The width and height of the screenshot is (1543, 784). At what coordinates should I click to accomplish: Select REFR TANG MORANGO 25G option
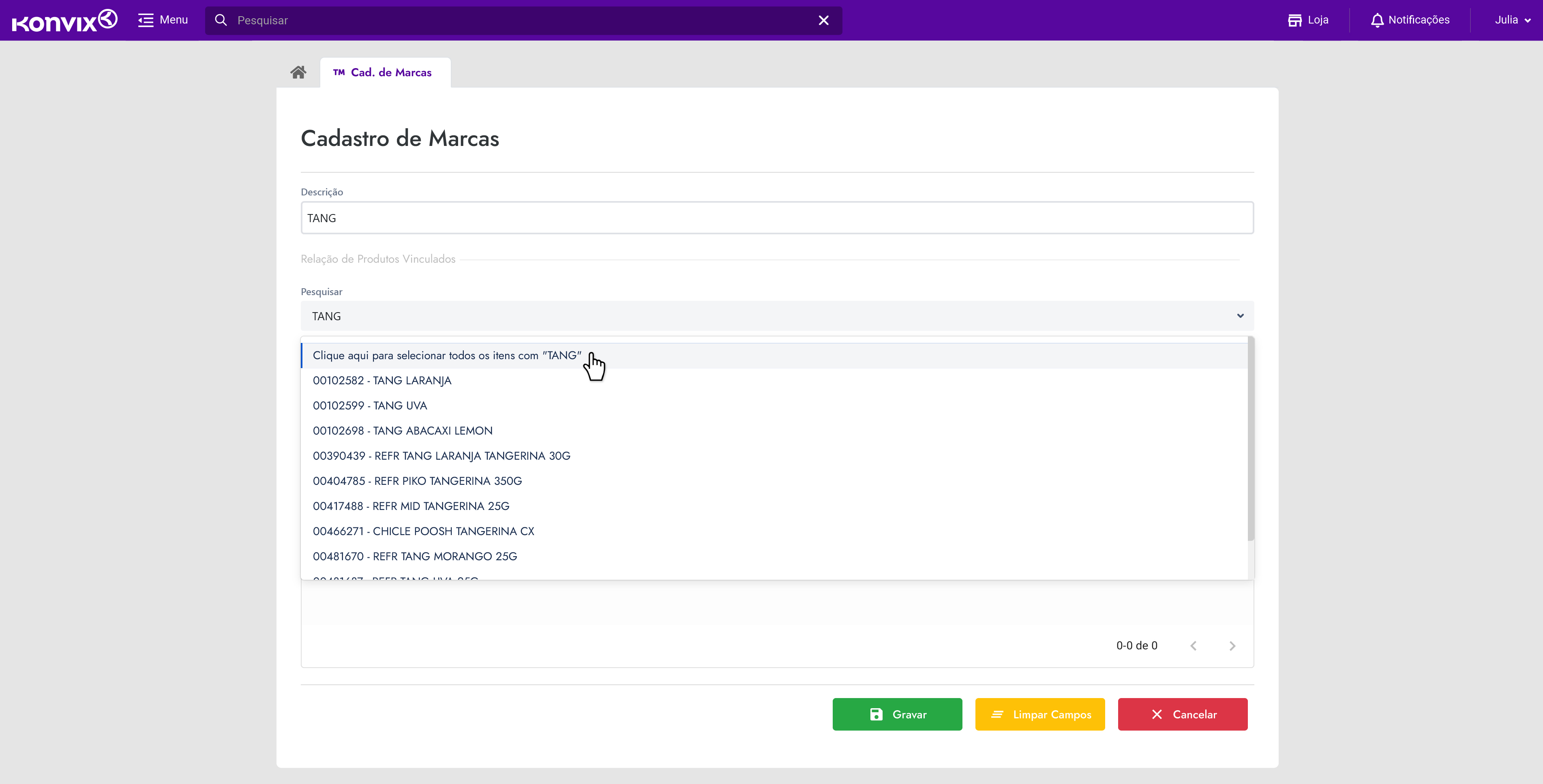(x=414, y=557)
